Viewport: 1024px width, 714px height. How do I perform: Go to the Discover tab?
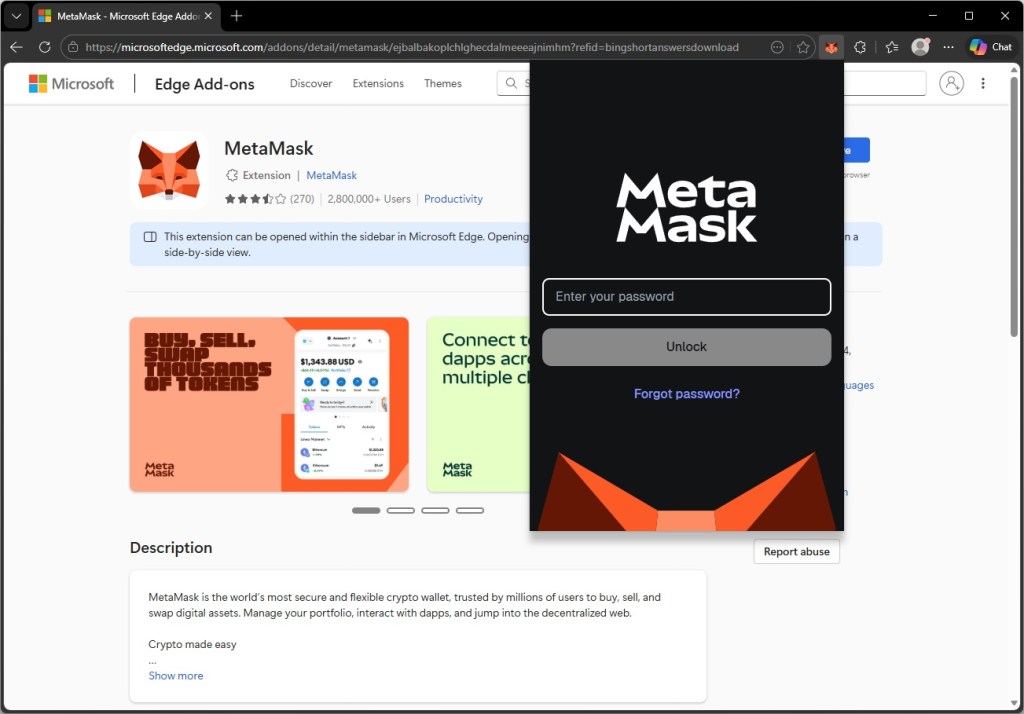(x=311, y=84)
